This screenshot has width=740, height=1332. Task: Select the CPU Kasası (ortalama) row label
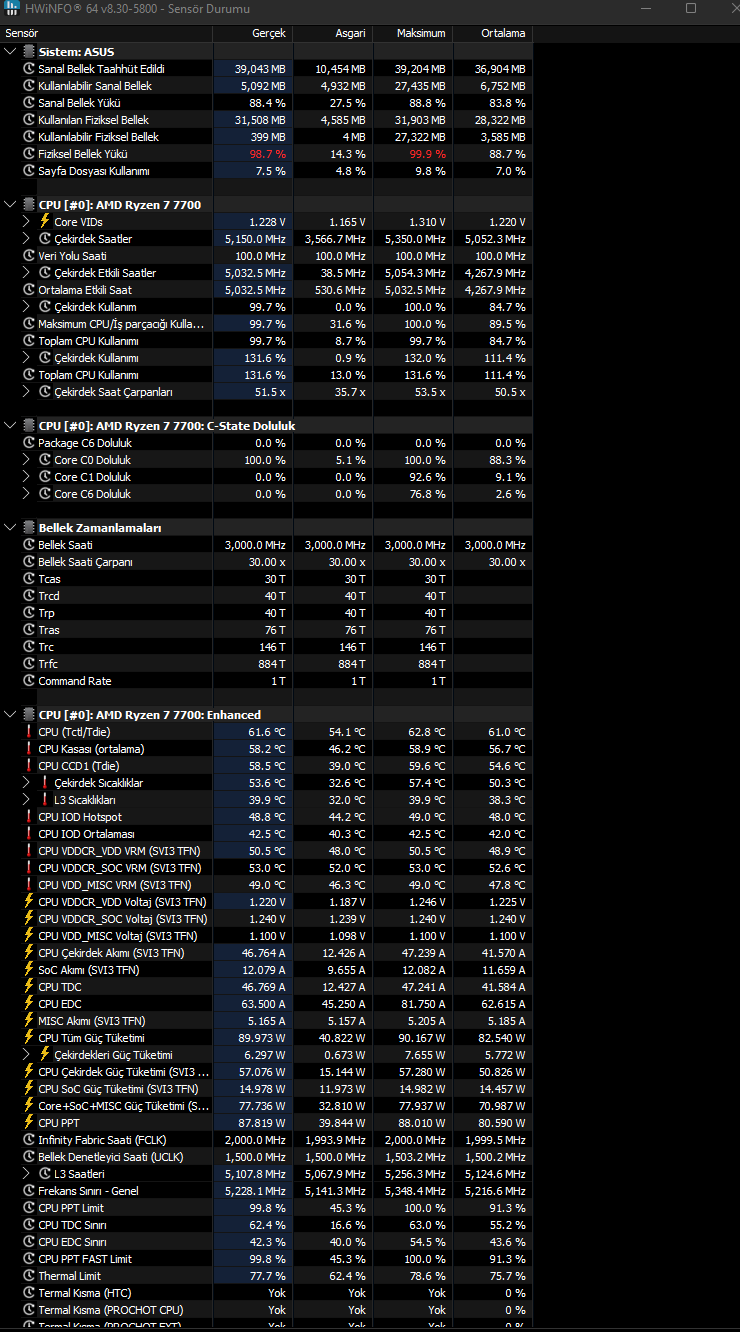91,749
